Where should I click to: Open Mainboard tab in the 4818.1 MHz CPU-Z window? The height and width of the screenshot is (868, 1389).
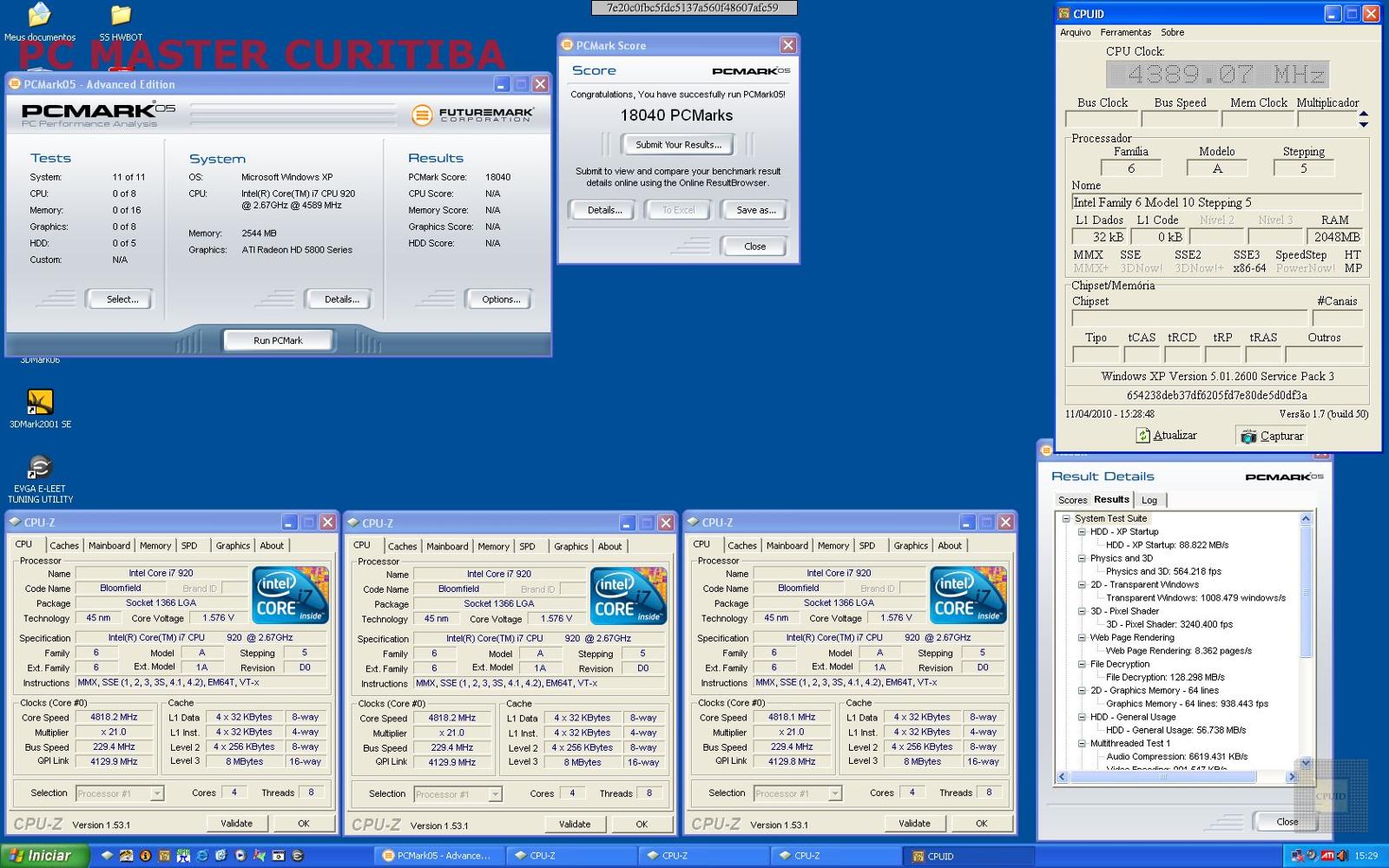[x=787, y=545]
